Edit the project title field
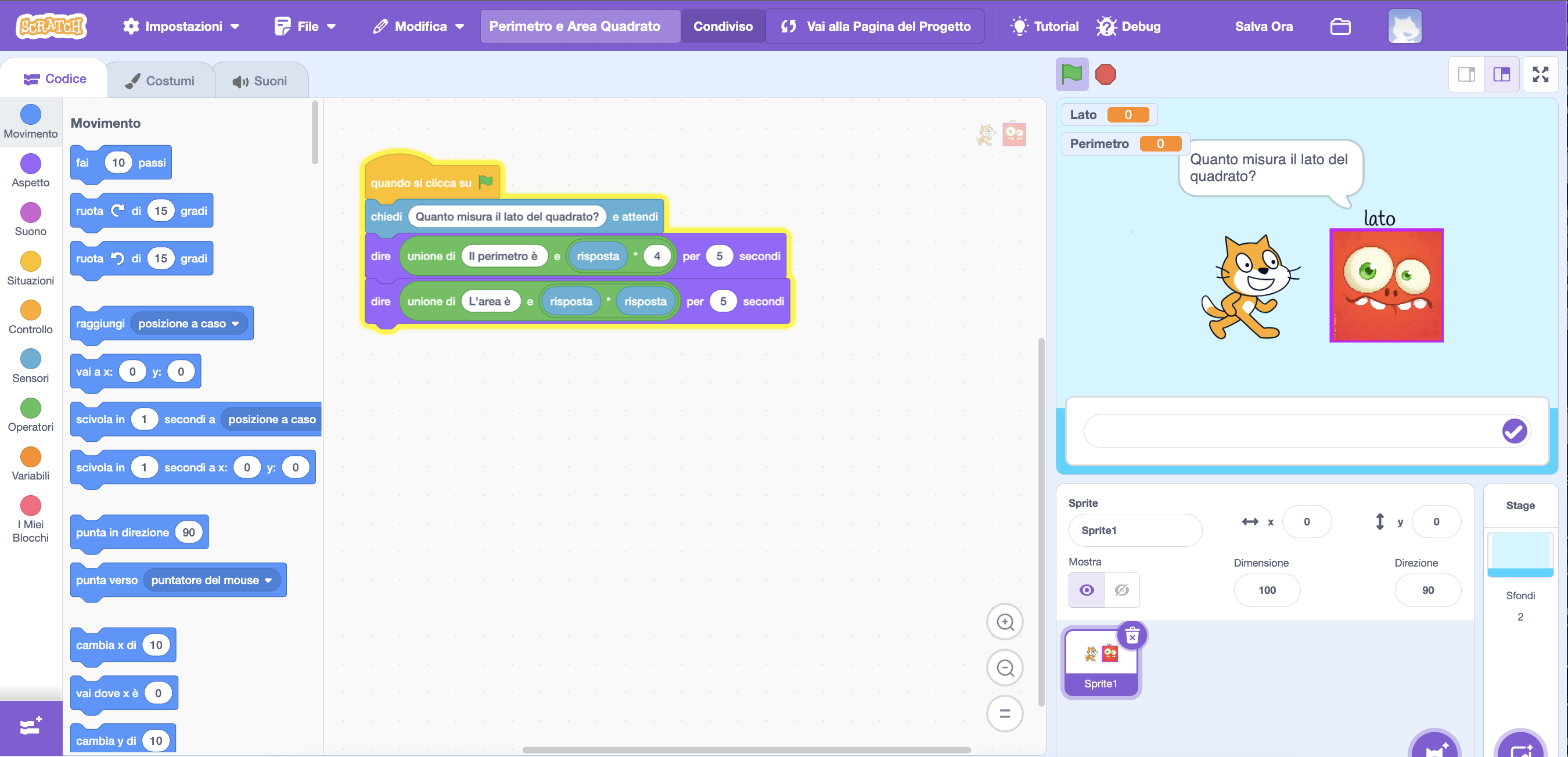This screenshot has width=1568, height=757. click(580, 26)
